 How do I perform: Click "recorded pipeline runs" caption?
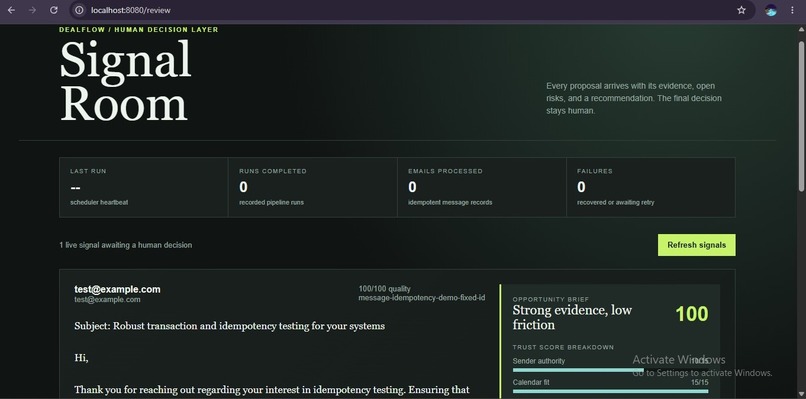pos(271,203)
